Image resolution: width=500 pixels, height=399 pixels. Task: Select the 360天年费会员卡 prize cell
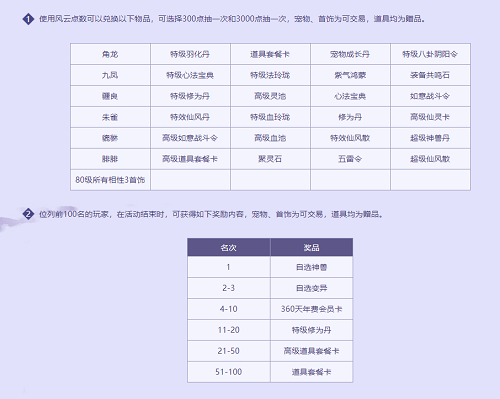coord(312,309)
